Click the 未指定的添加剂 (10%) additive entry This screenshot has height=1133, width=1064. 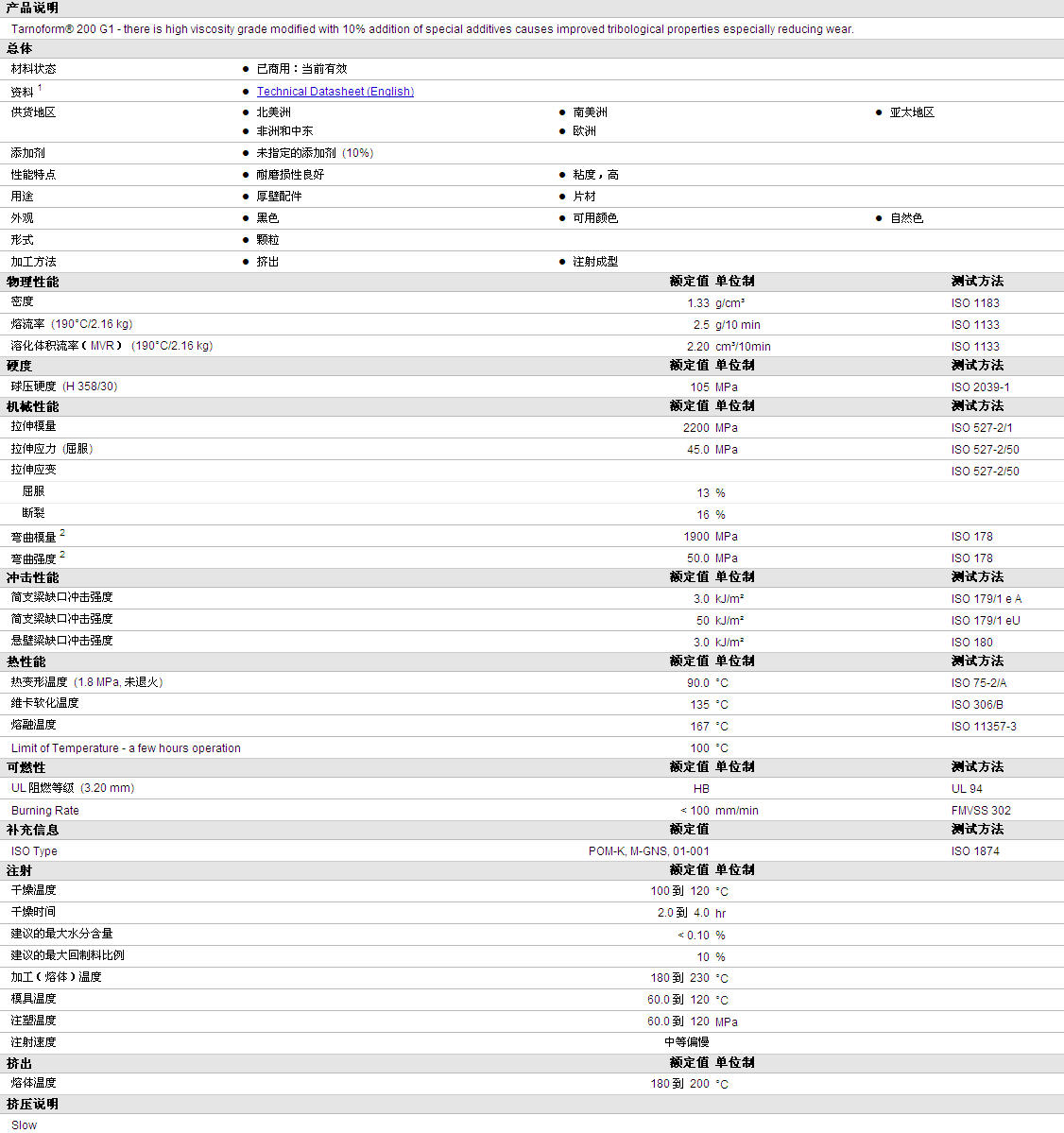click(315, 152)
